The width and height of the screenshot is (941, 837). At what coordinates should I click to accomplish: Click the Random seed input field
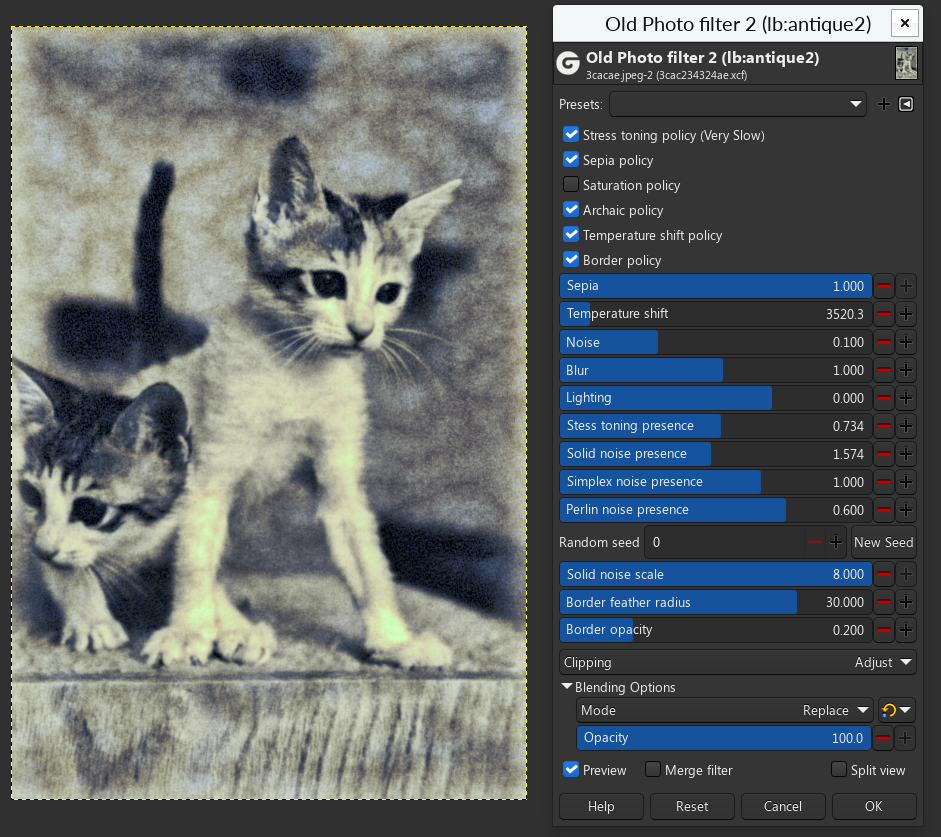click(x=725, y=542)
